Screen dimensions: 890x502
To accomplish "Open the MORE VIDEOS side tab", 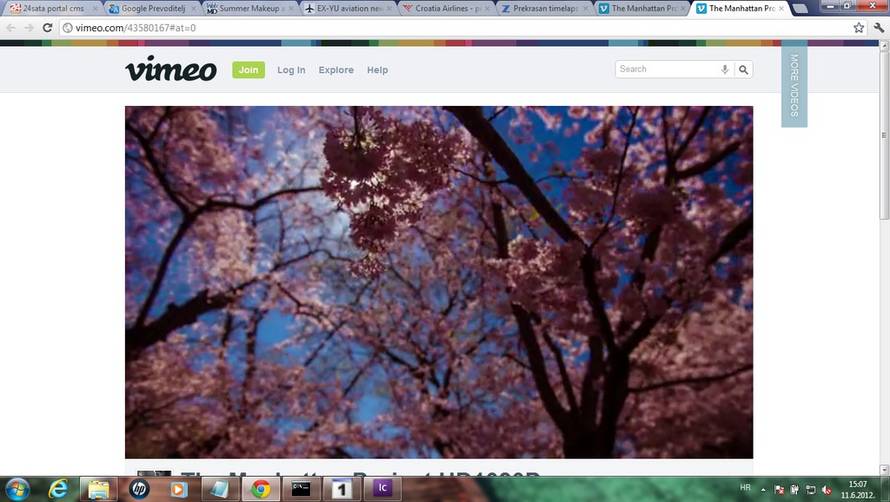I will (794, 85).
